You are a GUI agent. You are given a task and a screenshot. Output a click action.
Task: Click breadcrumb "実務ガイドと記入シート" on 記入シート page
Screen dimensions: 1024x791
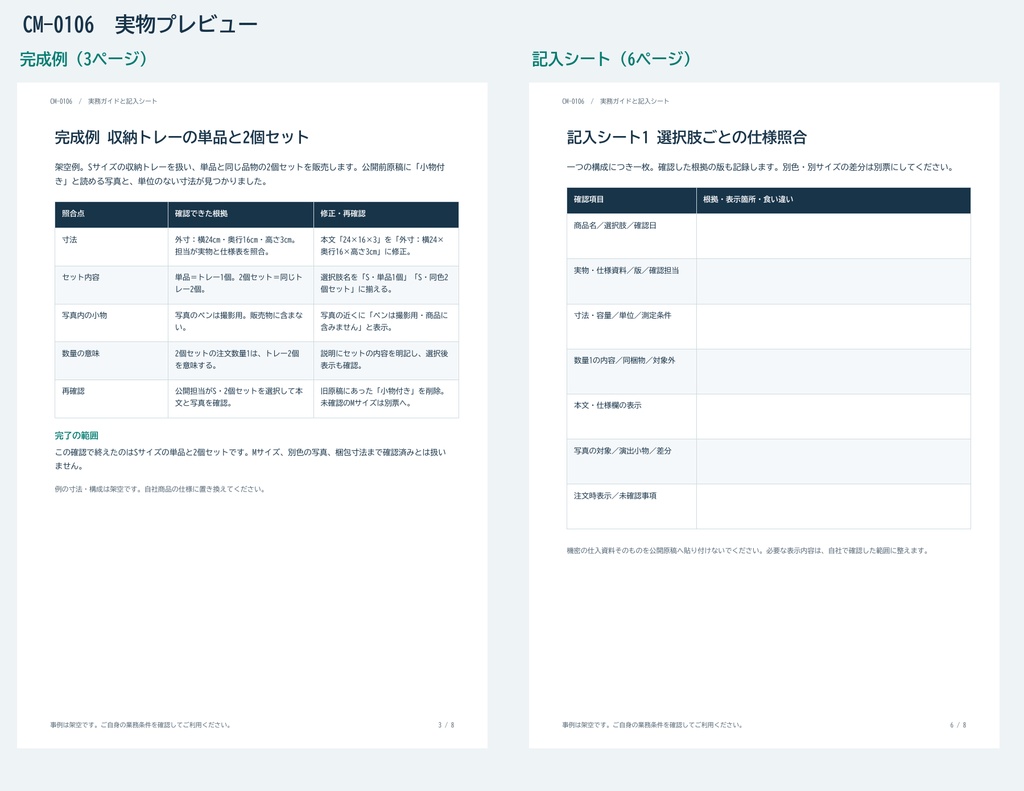click(634, 101)
